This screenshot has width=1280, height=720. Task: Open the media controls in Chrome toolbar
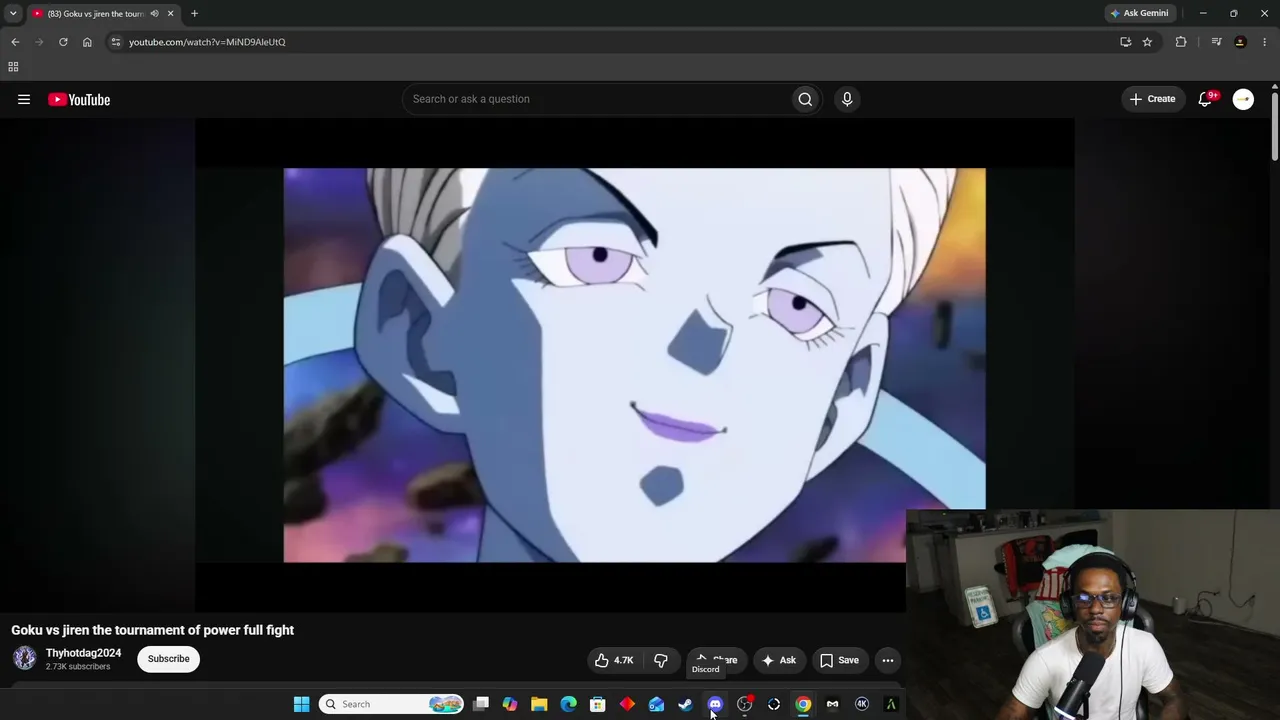(1216, 42)
